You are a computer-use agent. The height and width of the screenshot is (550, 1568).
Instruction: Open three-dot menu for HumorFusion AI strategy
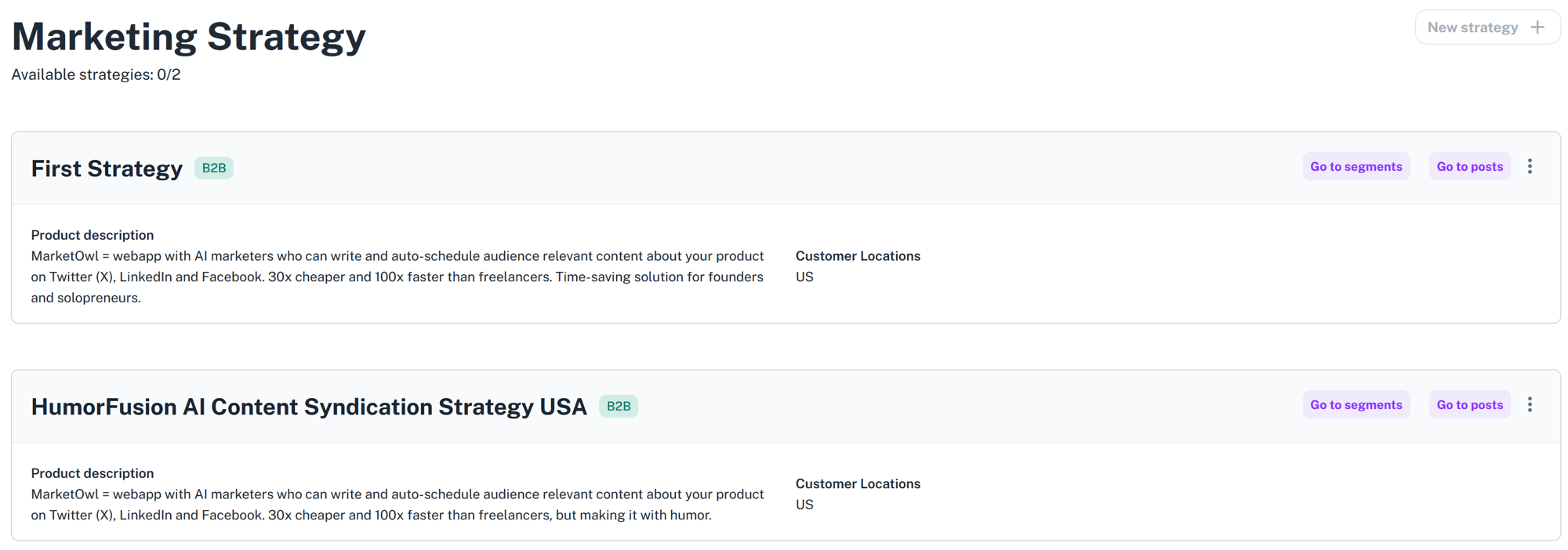(x=1530, y=404)
